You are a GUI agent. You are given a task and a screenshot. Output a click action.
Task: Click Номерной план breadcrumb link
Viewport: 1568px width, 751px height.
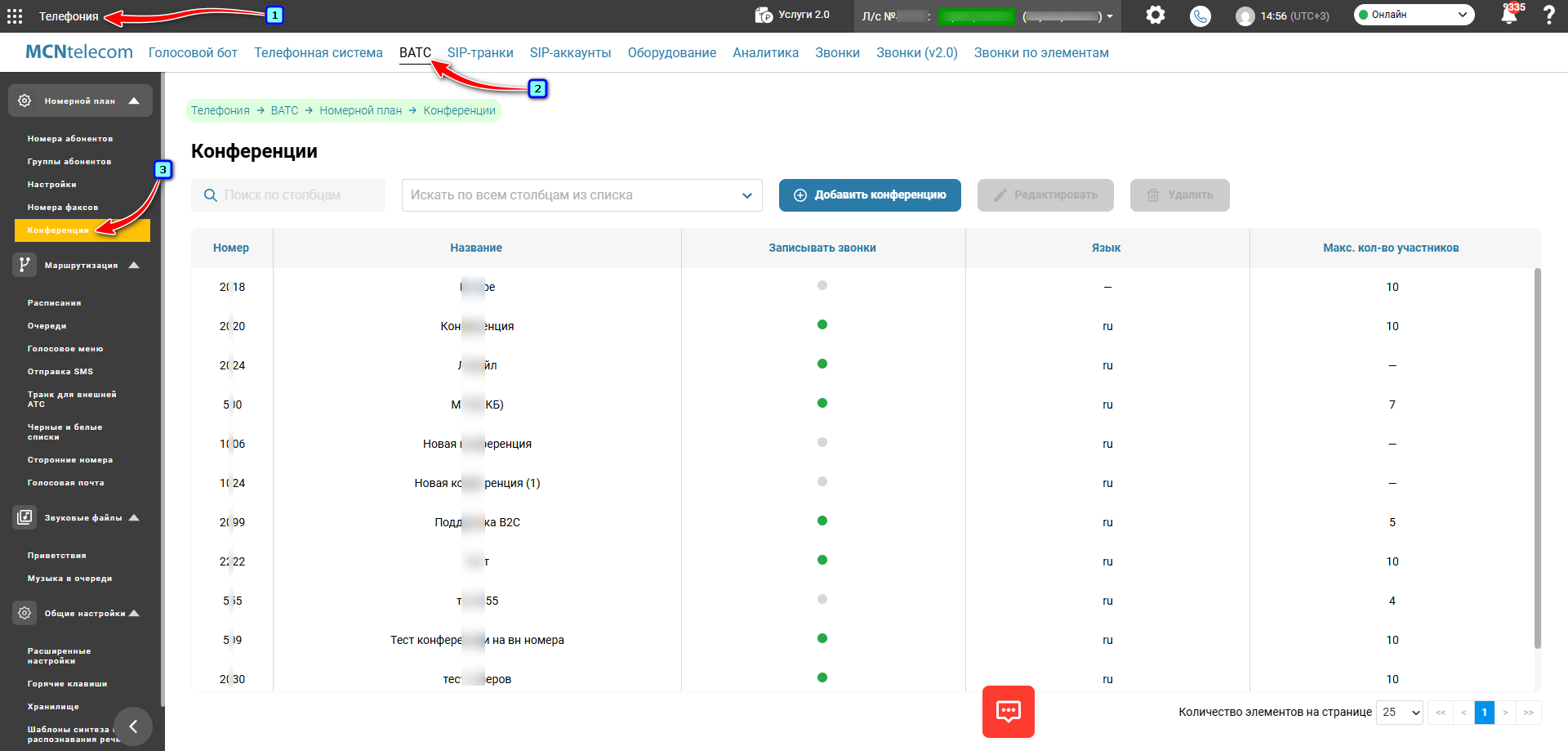[361, 110]
